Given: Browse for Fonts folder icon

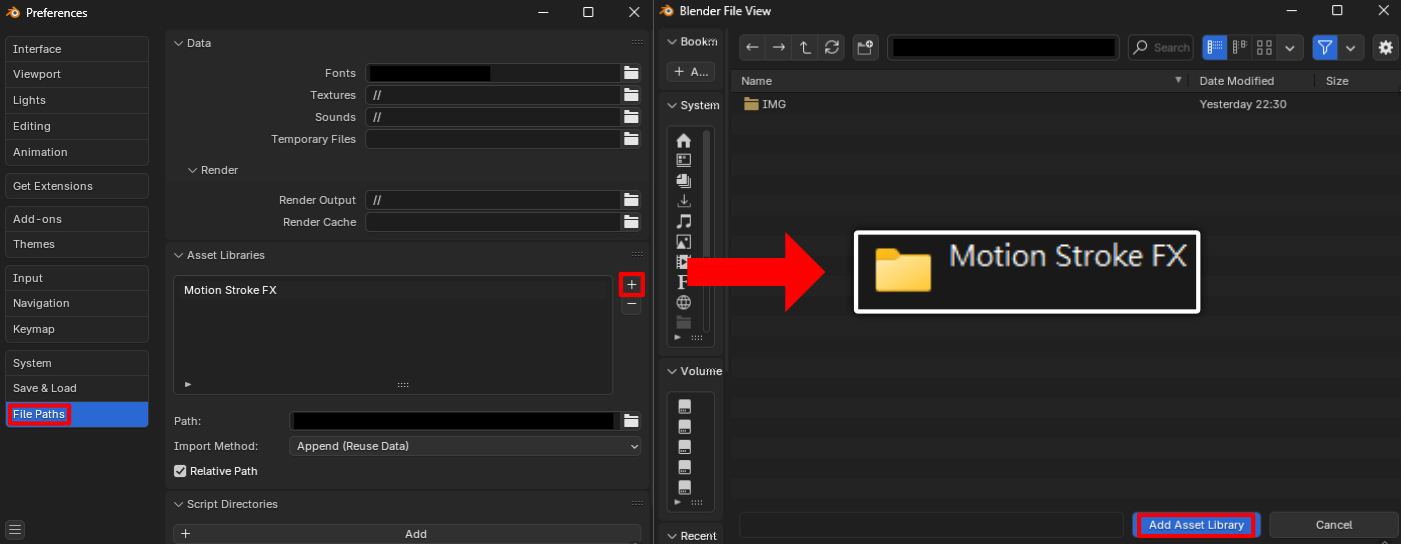Looking at the screenshot, I should click(631, 73).
